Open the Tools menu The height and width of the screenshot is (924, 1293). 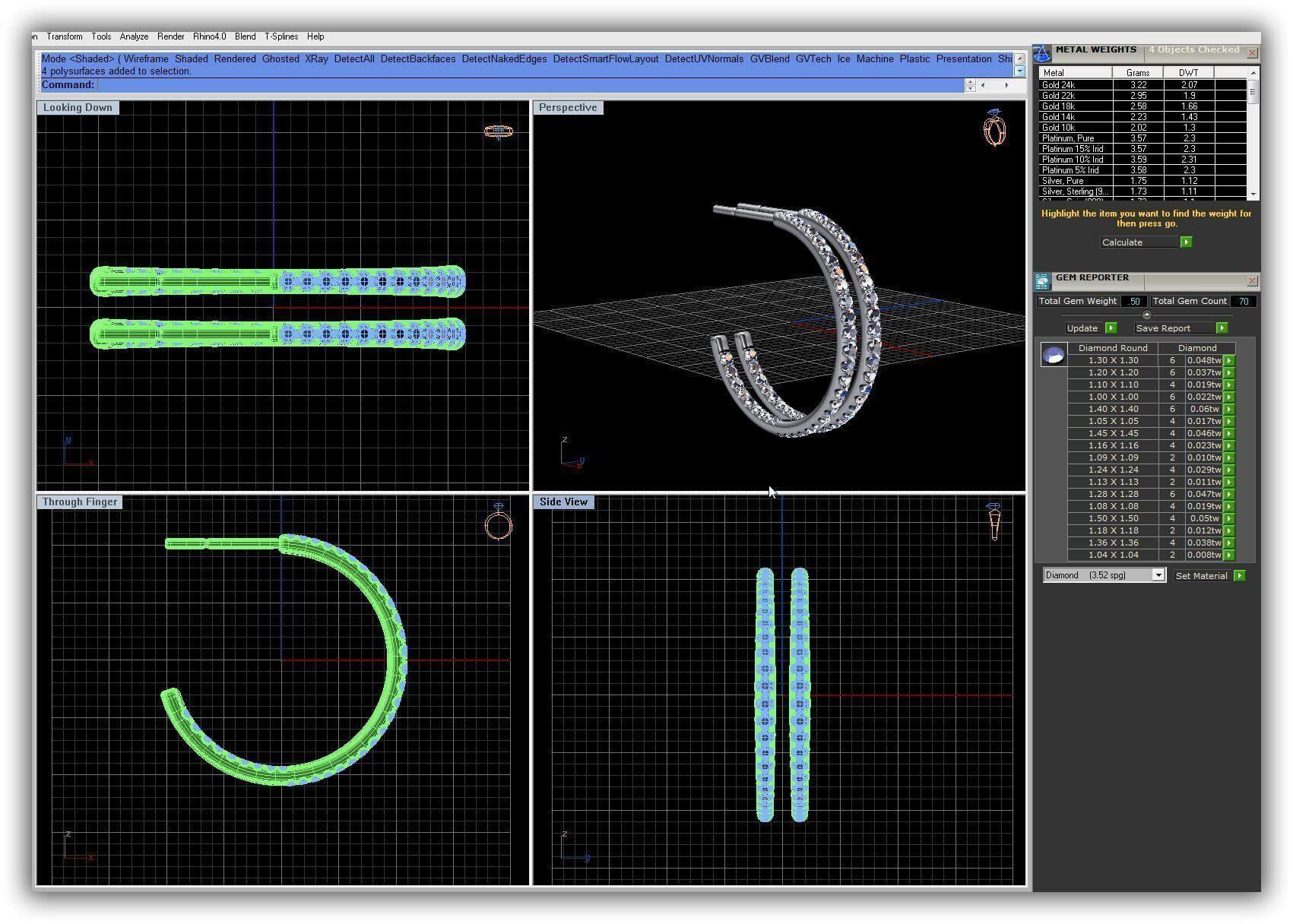pos(101,36)
